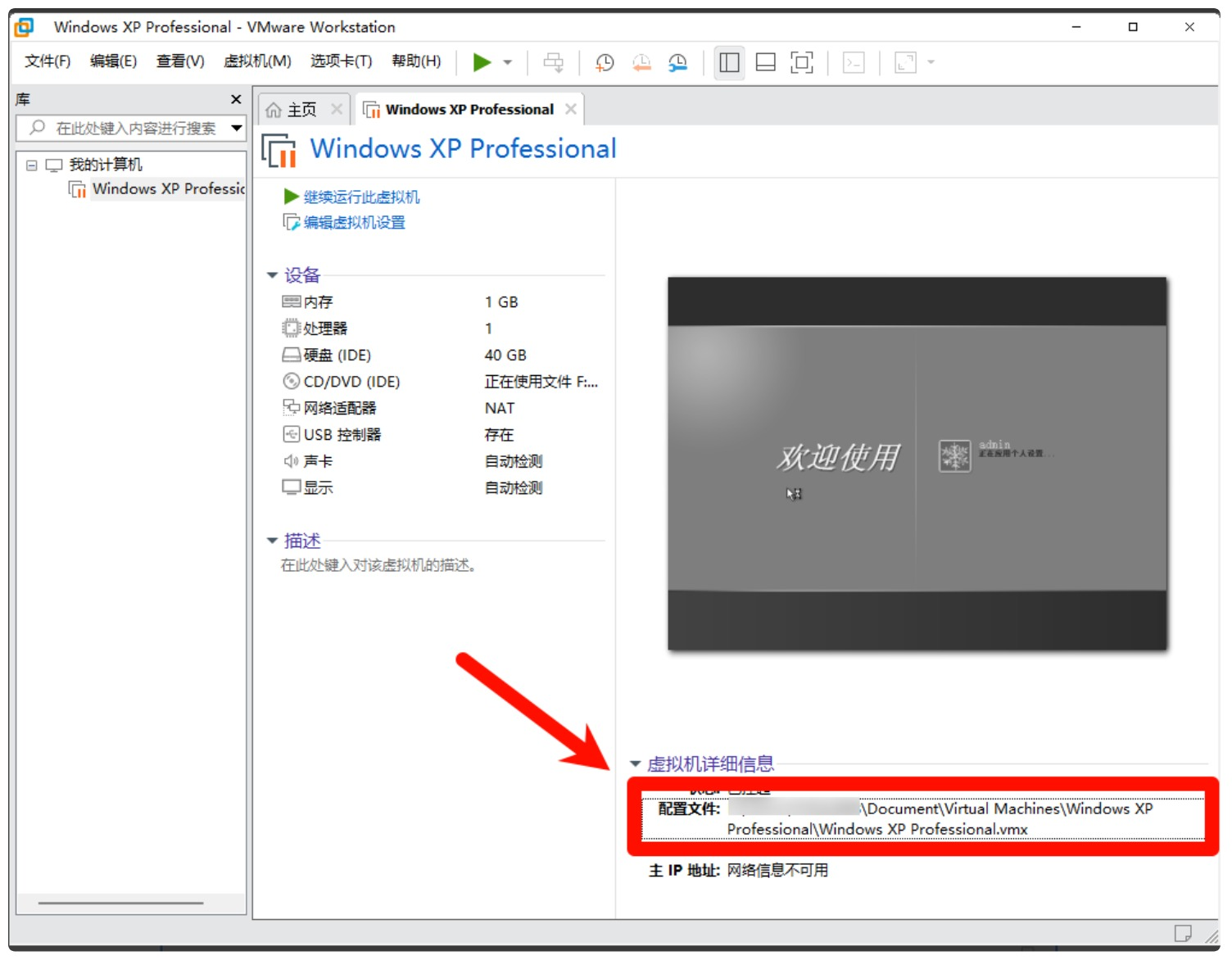Open library search filter dropdown
This screenshot has width=1232, height=960.
pos(237,128)
